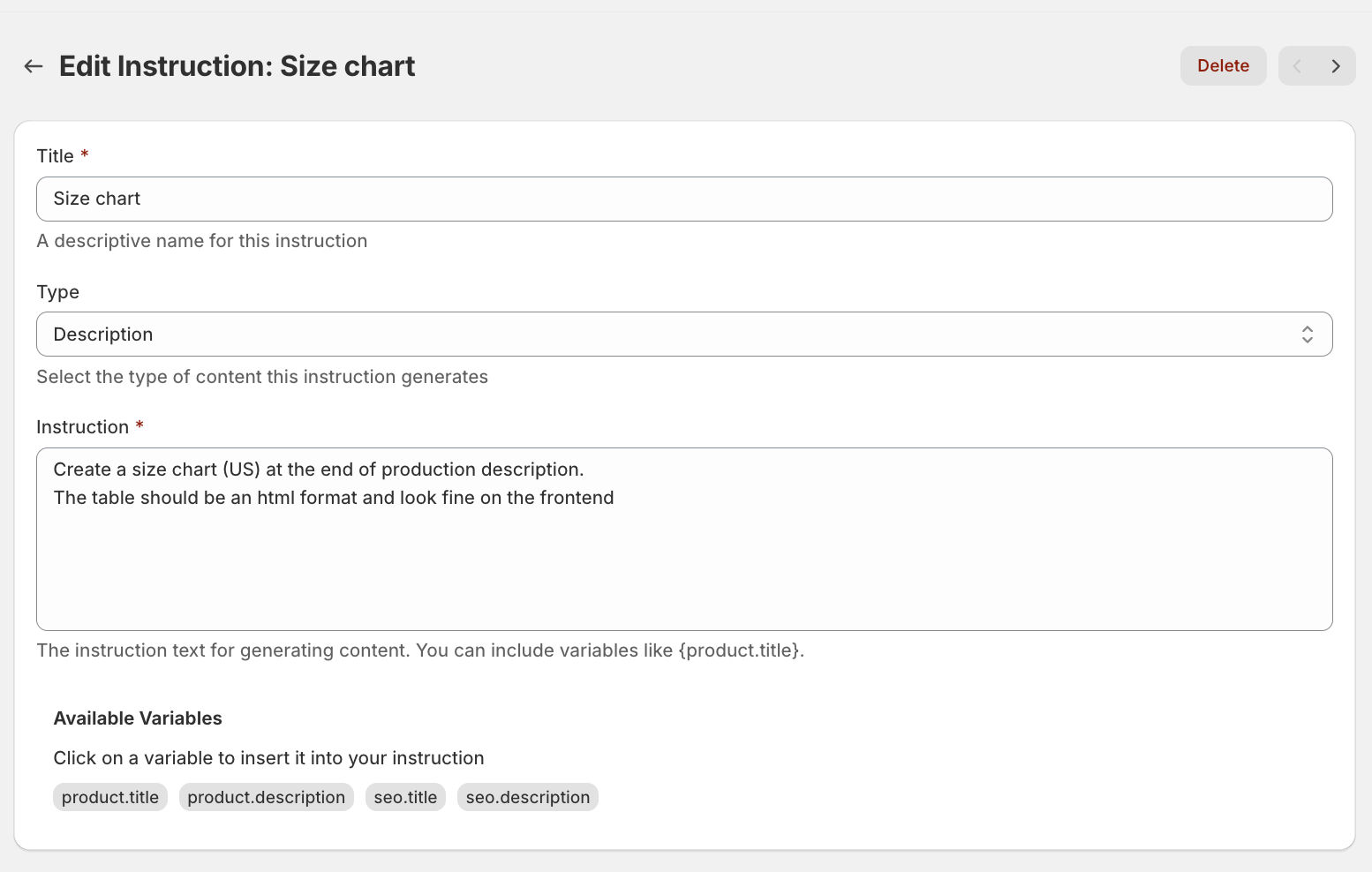The width and height of the screenshot is (1372, 872).
Task: Go back using the left arrow icon
Action: [x=34, y=66]
